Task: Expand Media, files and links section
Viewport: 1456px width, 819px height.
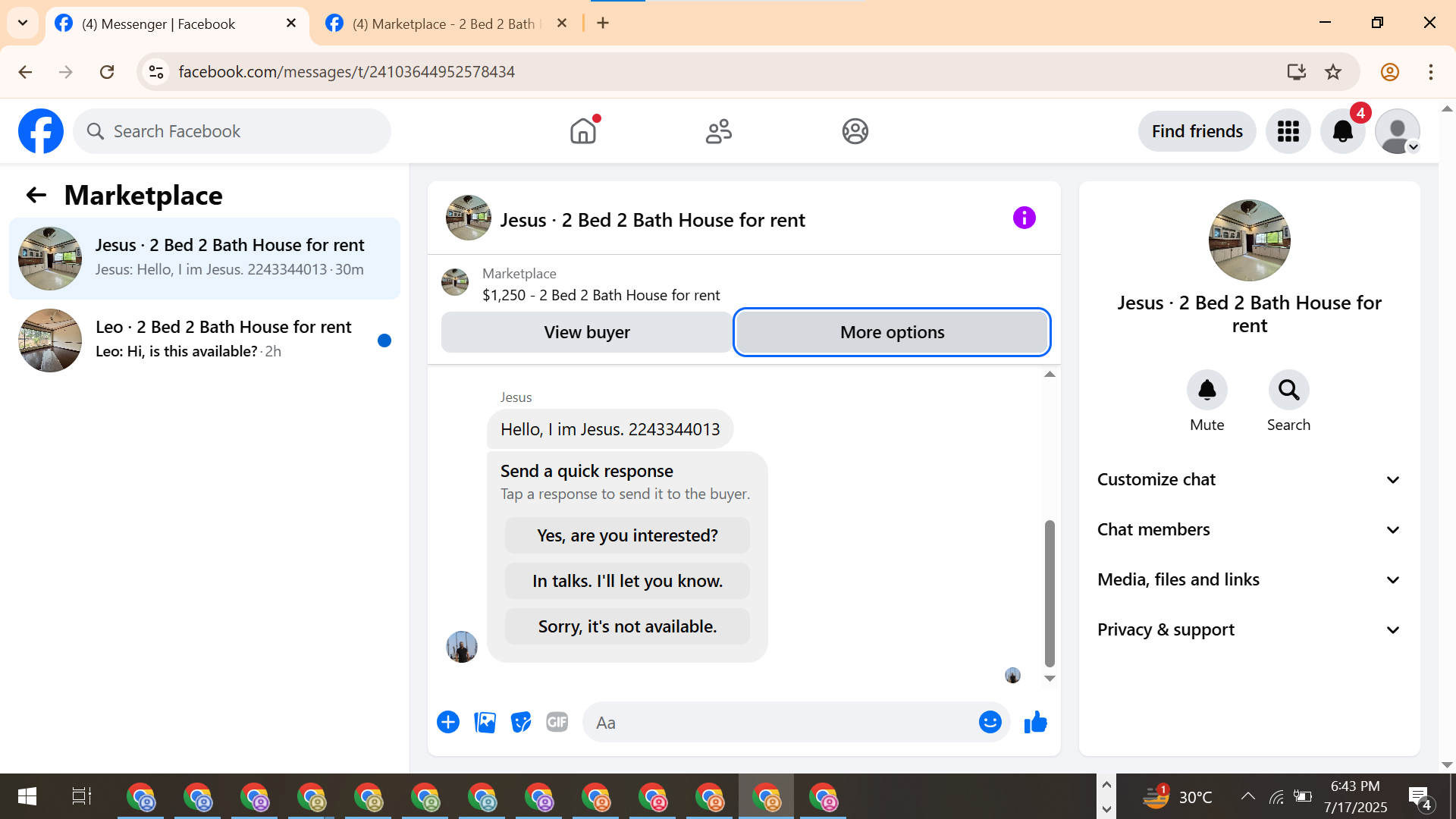Action: [x=1248, y=579]
